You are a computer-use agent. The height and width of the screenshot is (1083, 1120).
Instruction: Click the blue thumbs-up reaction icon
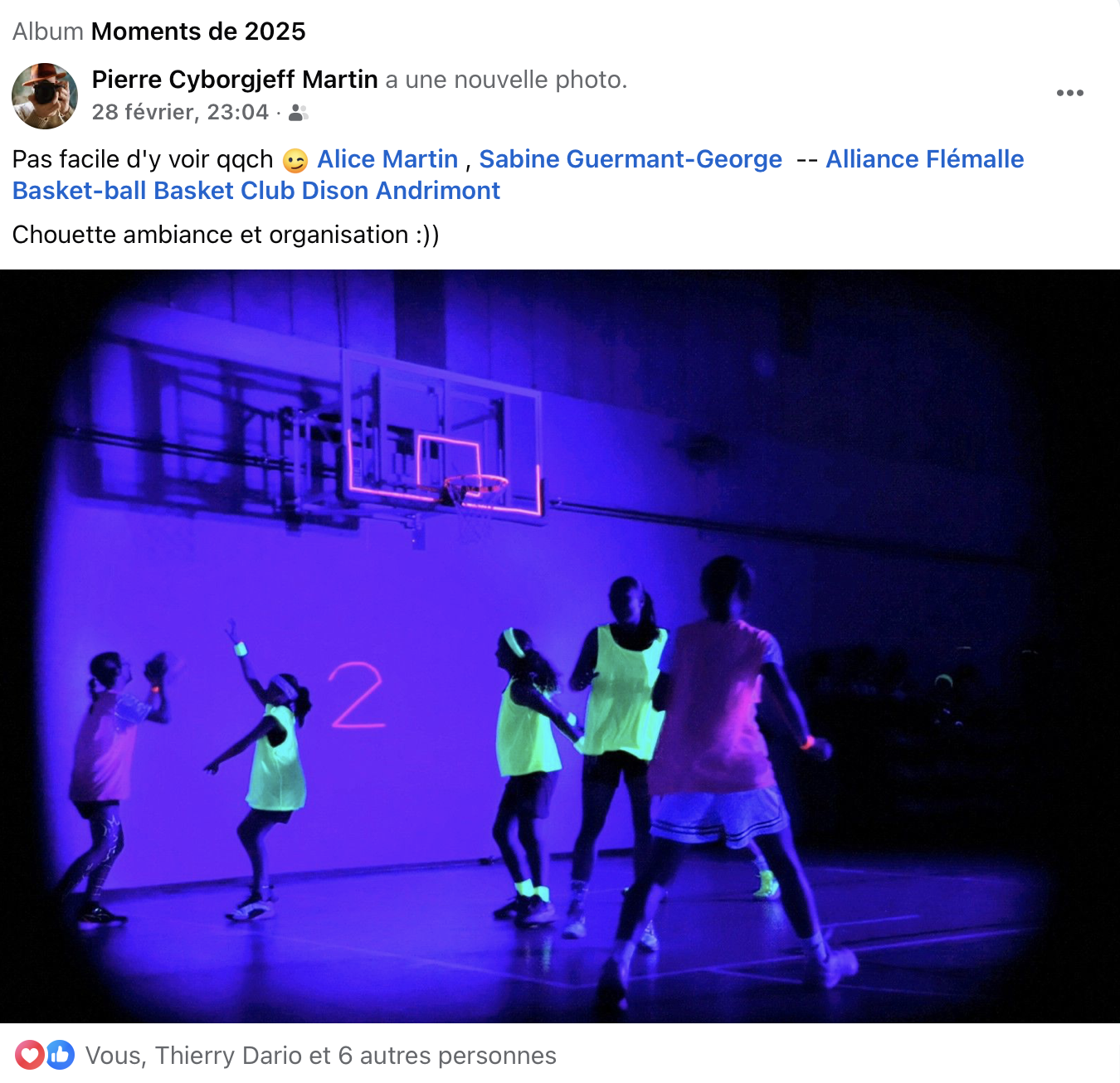(x=60, y=1055)
